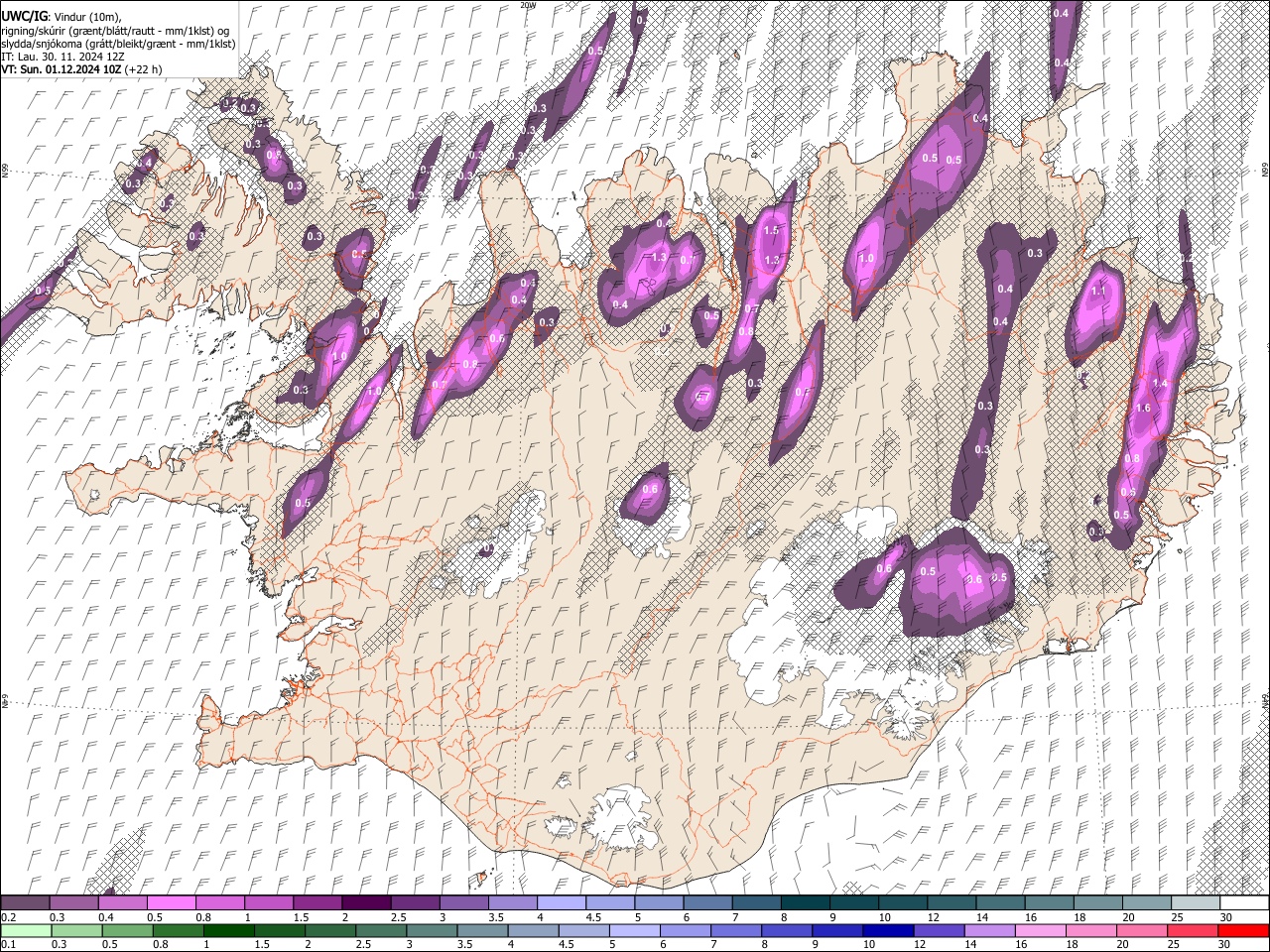The height and width of the screenshot is (952, 1270).
Task: Click lower legend swatch for 0.1–0.3 range
Action: [26, 930]
